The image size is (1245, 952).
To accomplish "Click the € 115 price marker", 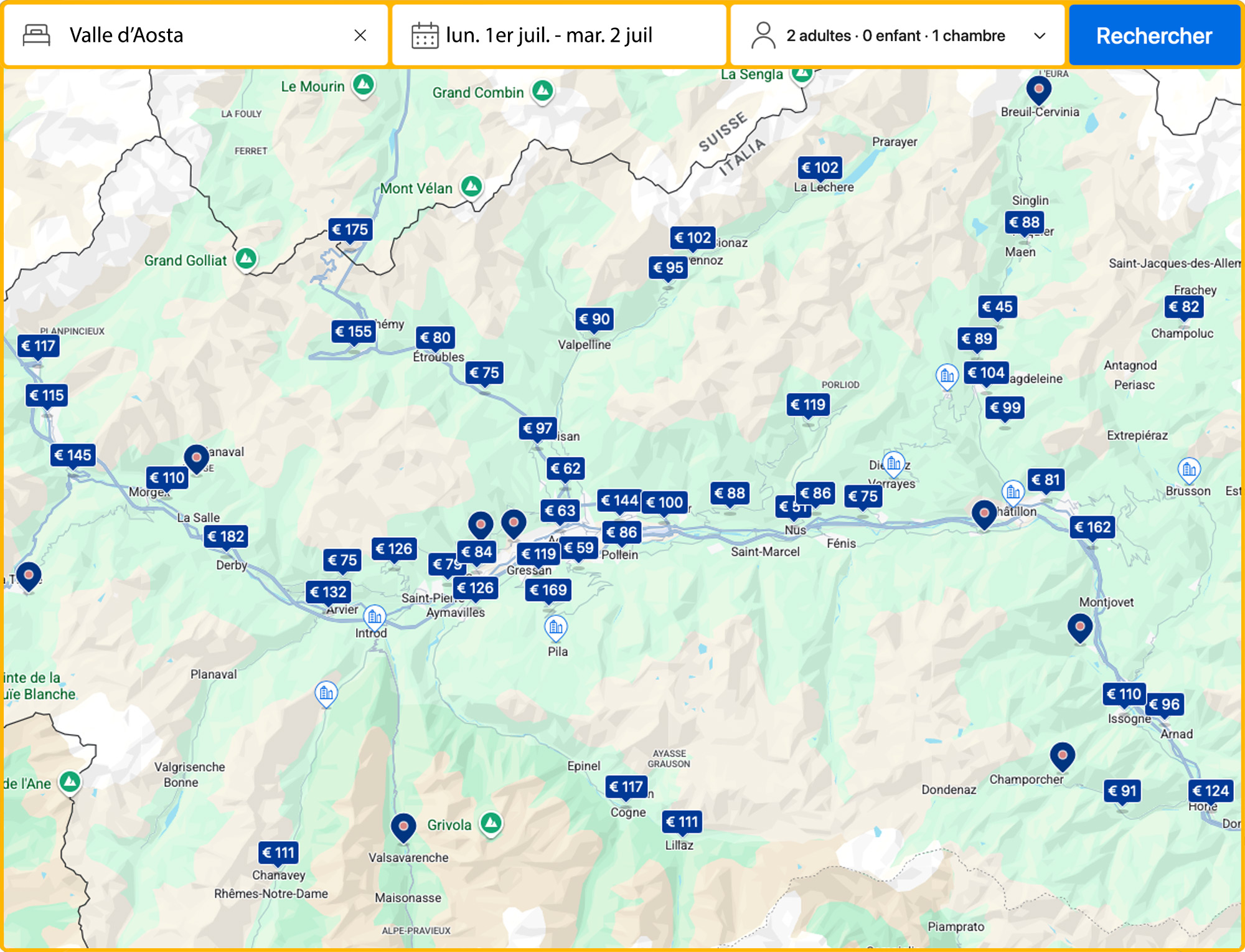I will click(47, 395).
